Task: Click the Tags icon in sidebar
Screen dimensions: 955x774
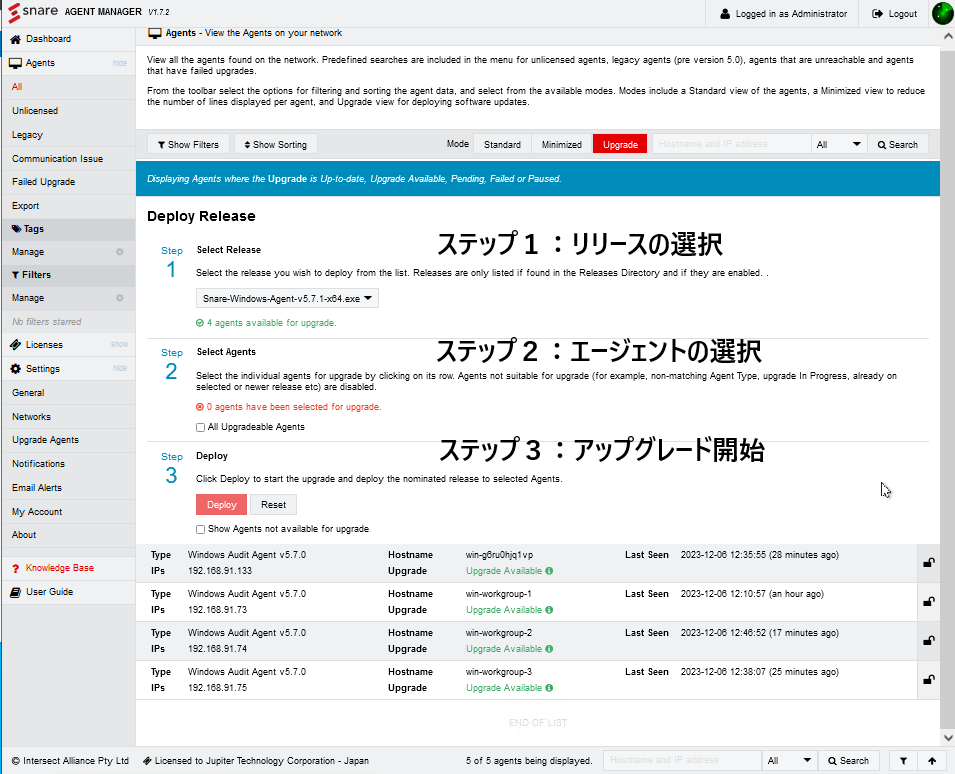Action: pyautogui.click(x=16, y=229)
